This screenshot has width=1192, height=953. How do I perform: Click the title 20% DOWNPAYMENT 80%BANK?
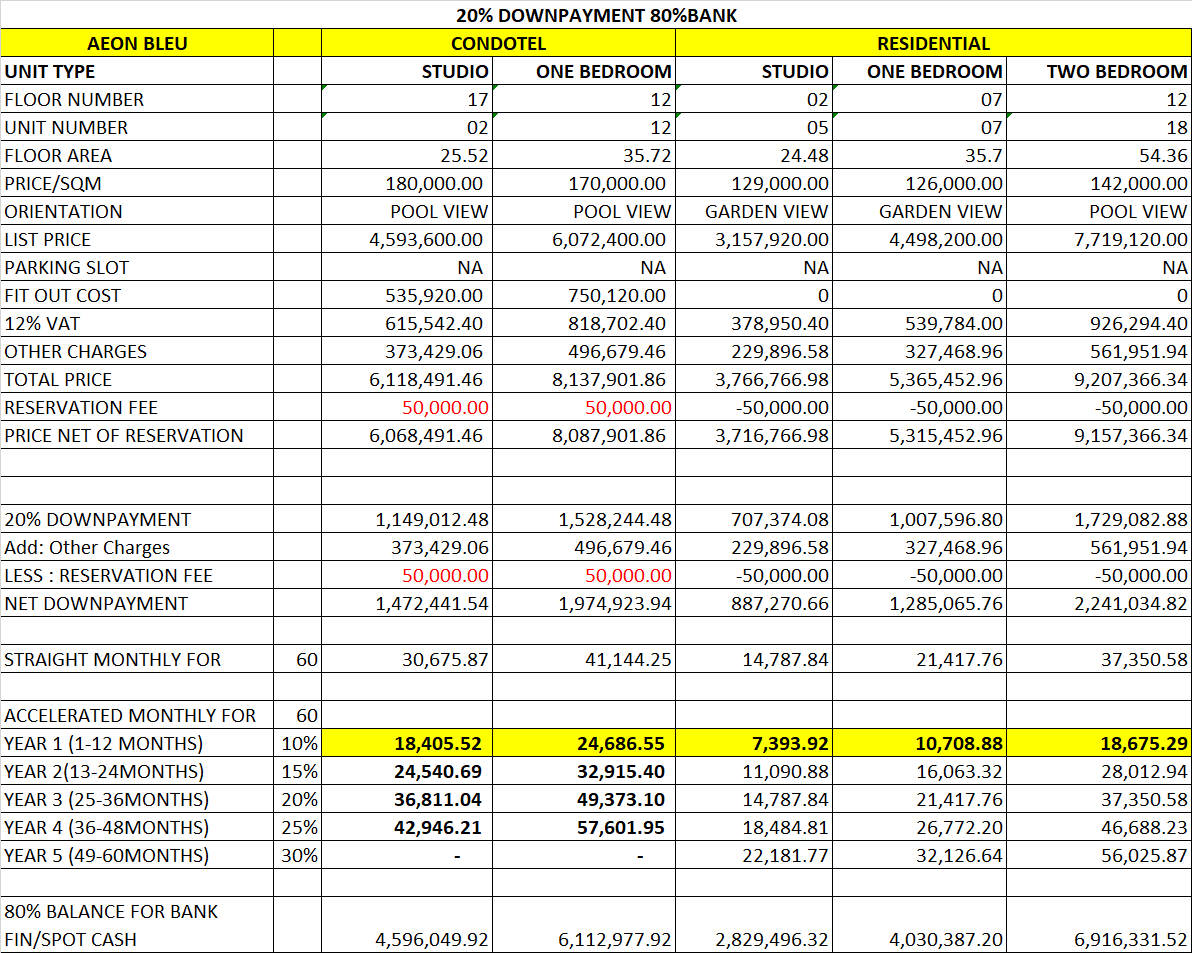596,15
